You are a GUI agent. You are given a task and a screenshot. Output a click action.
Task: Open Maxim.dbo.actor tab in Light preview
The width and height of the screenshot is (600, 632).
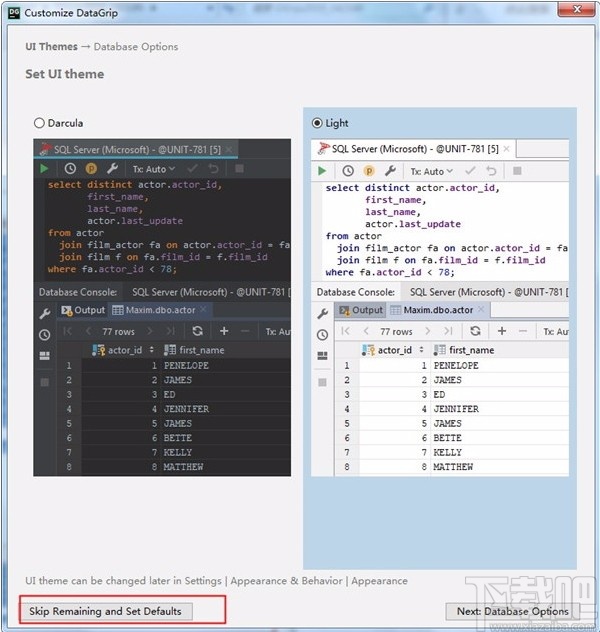pos(438,310)
